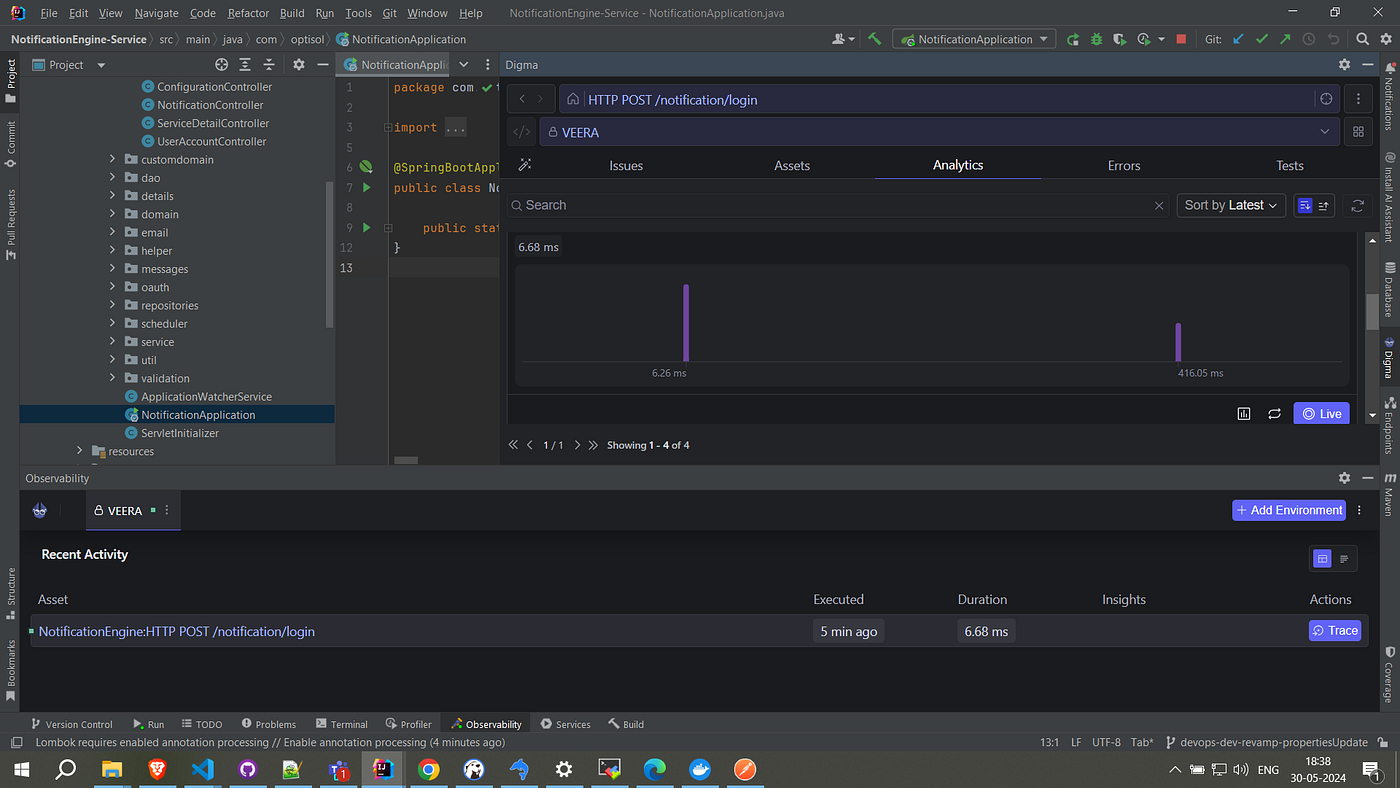Viewport: 1400px width, 788px height.
Task: Click the magic wand icon beside Issues
Action: click(524, 165)
